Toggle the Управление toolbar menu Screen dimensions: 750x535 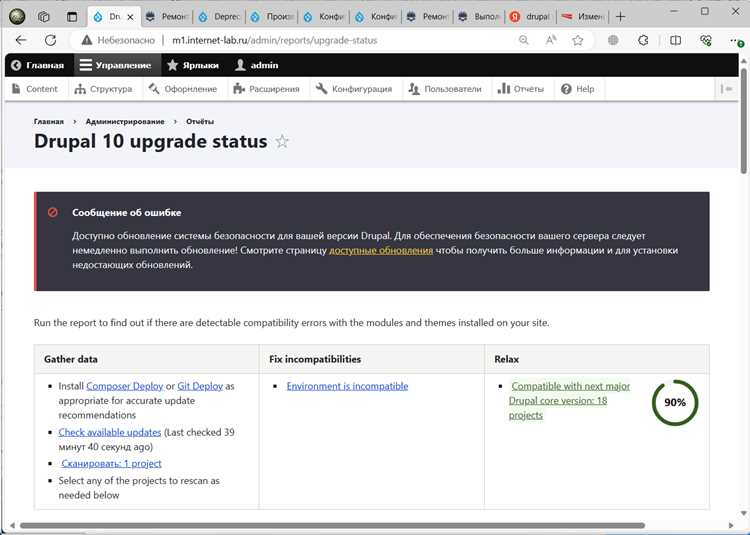point(116,65)
